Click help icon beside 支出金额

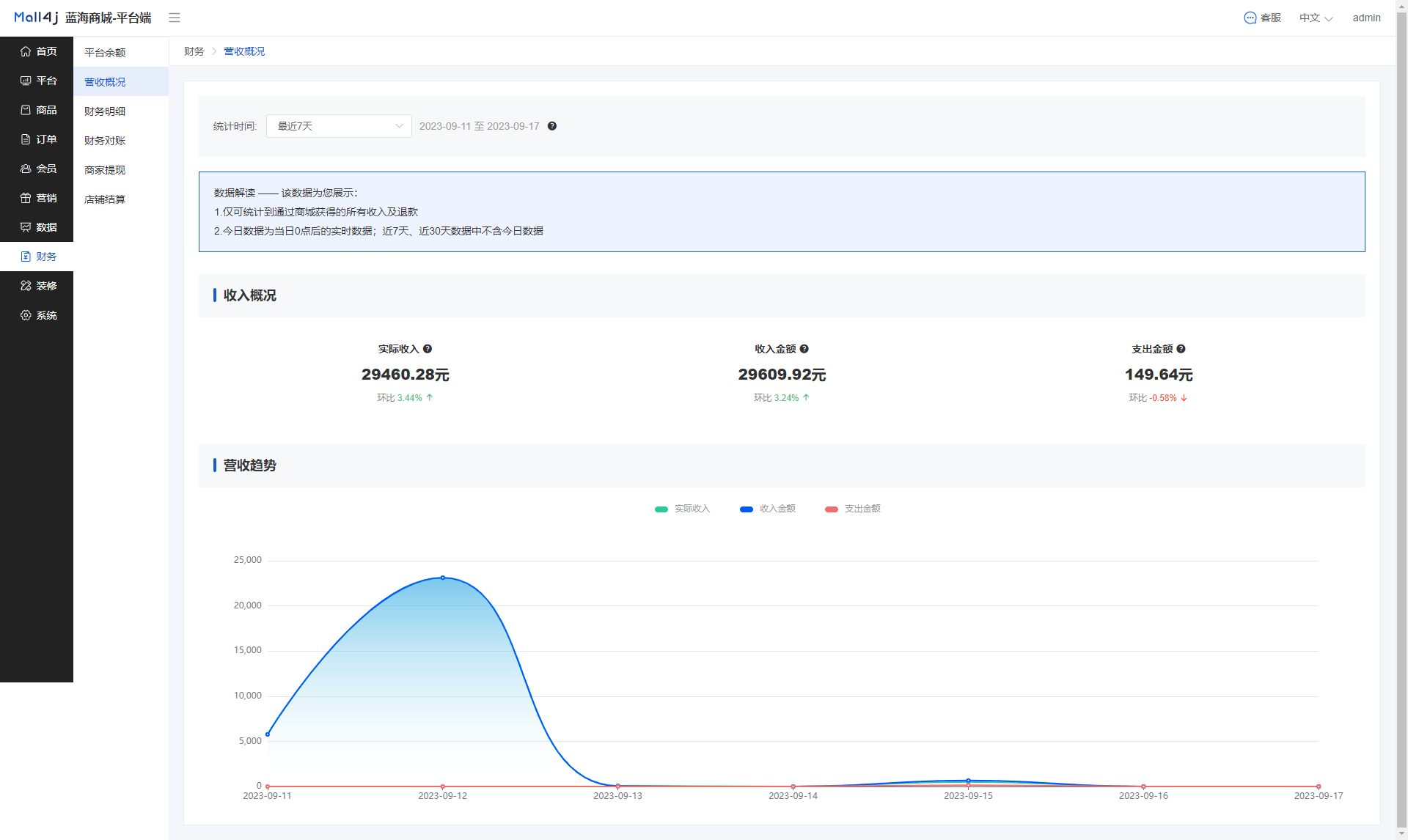[1181, 349]
